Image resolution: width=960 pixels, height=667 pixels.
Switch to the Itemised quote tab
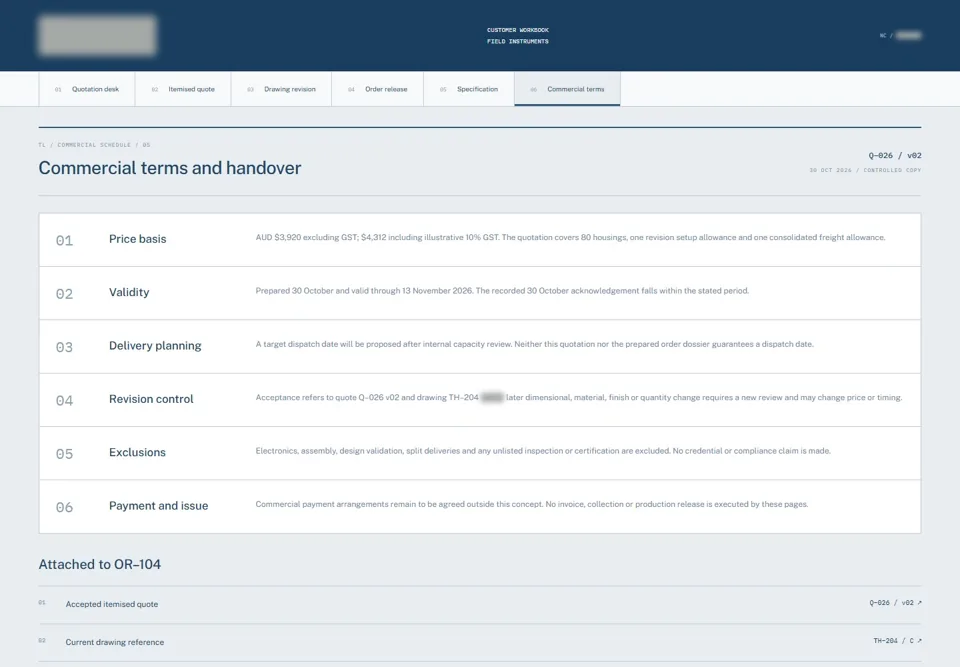(x=183, y=89)
